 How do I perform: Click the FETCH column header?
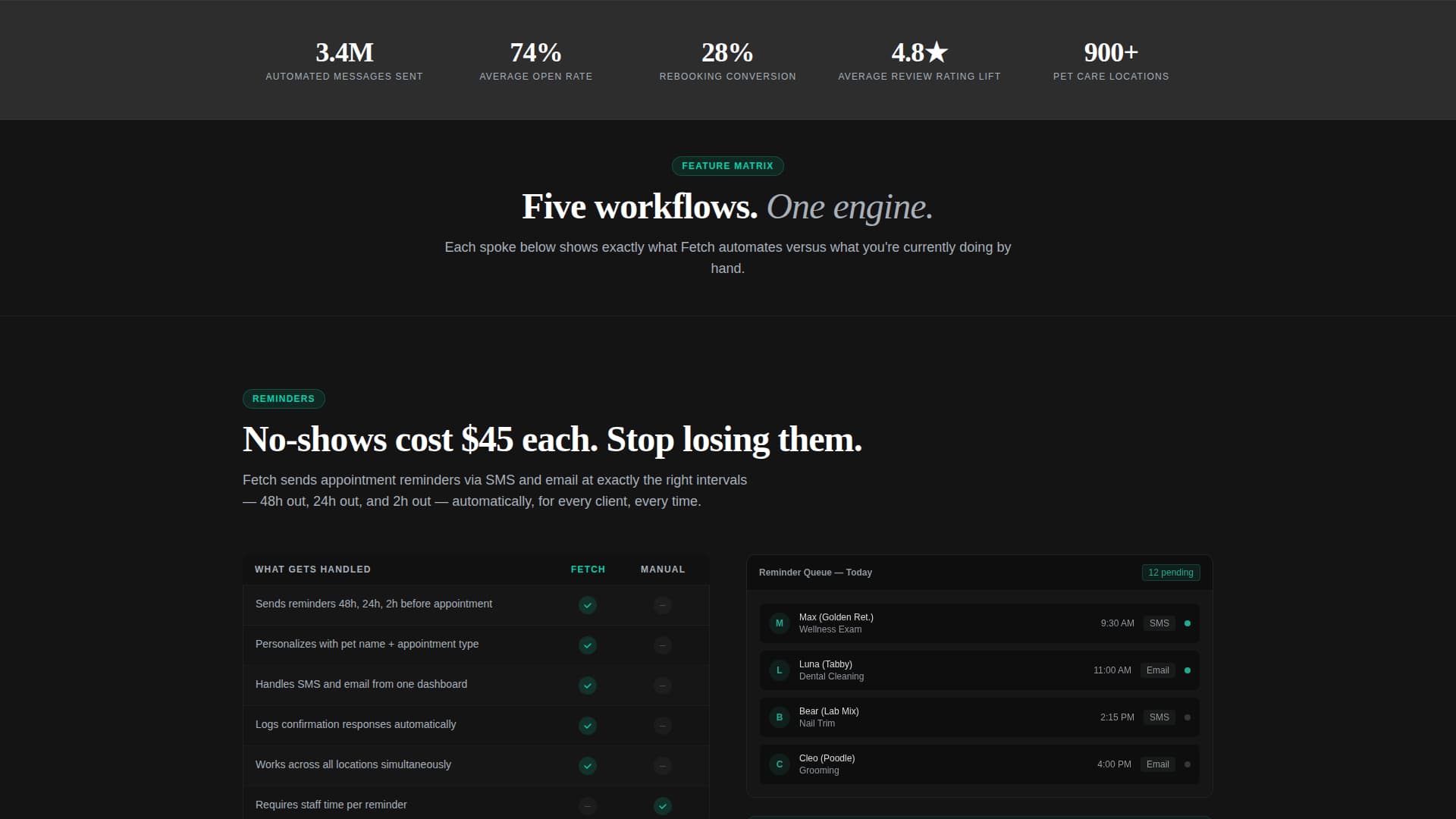[x=588, y=570]
